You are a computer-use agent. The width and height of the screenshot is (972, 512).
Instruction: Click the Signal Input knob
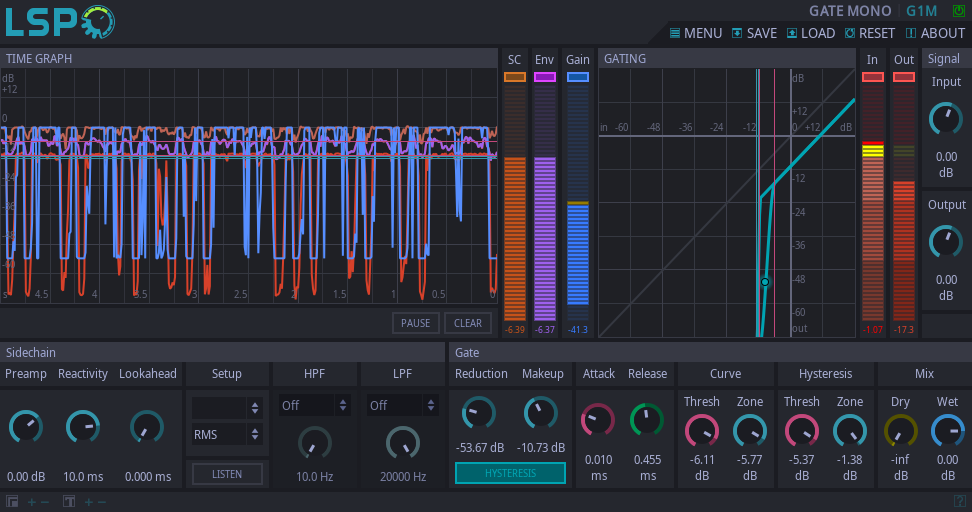[946, 119]
